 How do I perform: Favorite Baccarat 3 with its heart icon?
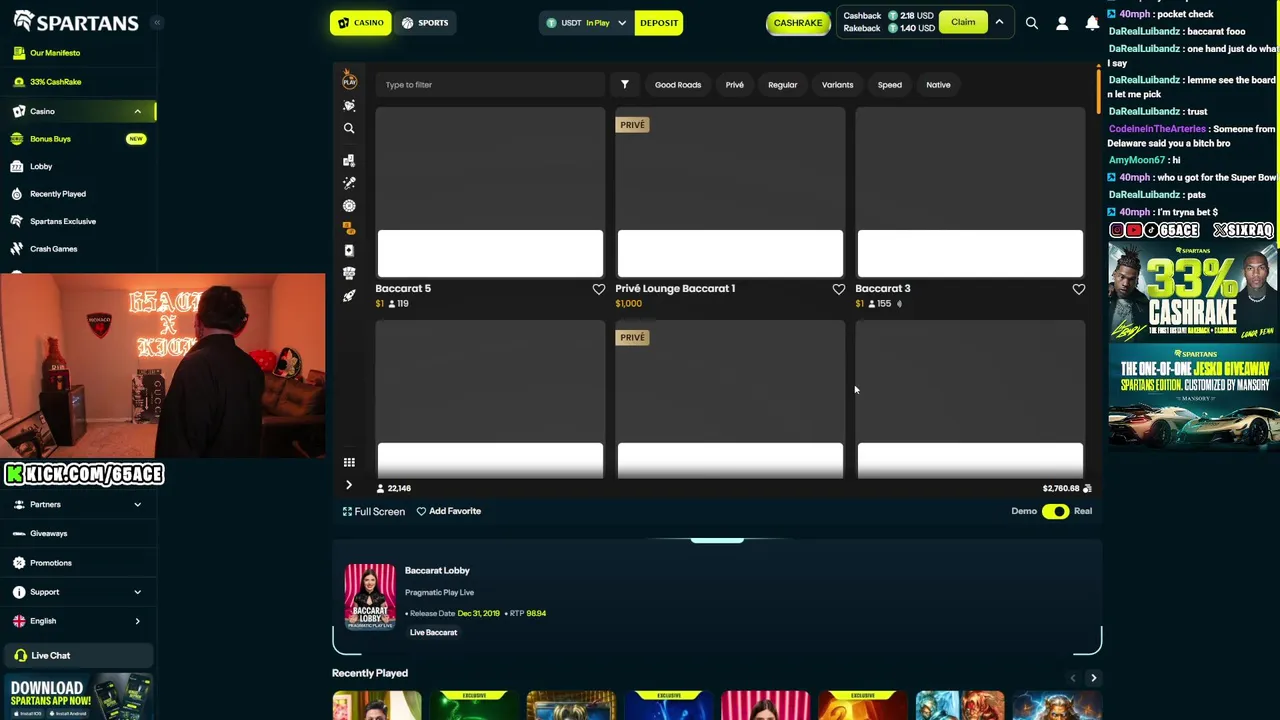[1079, 289]
